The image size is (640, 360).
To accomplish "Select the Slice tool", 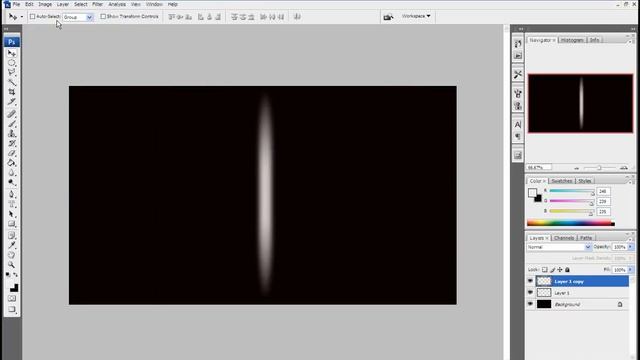I will coord(11,102).
